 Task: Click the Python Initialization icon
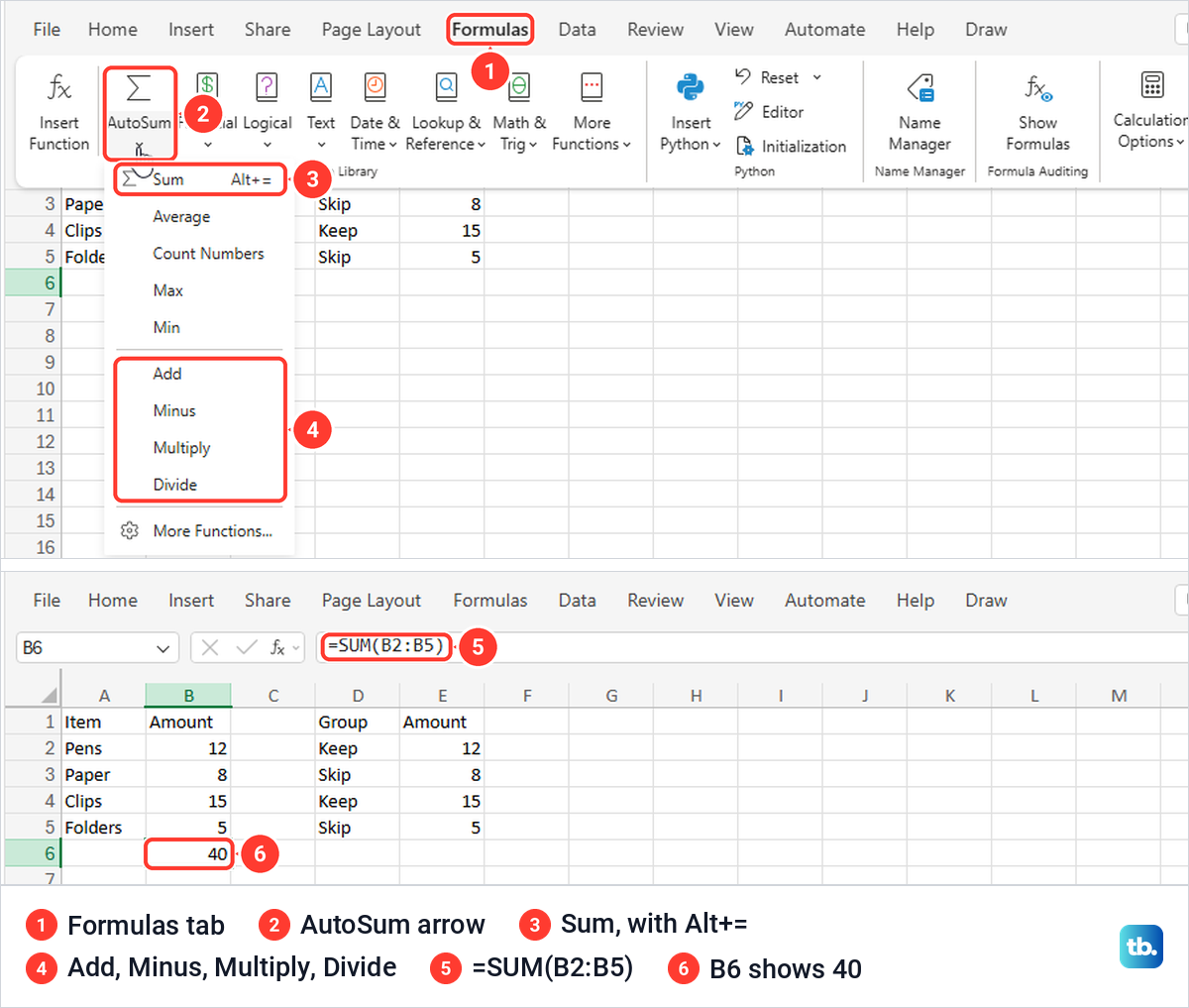coord(745,147)
